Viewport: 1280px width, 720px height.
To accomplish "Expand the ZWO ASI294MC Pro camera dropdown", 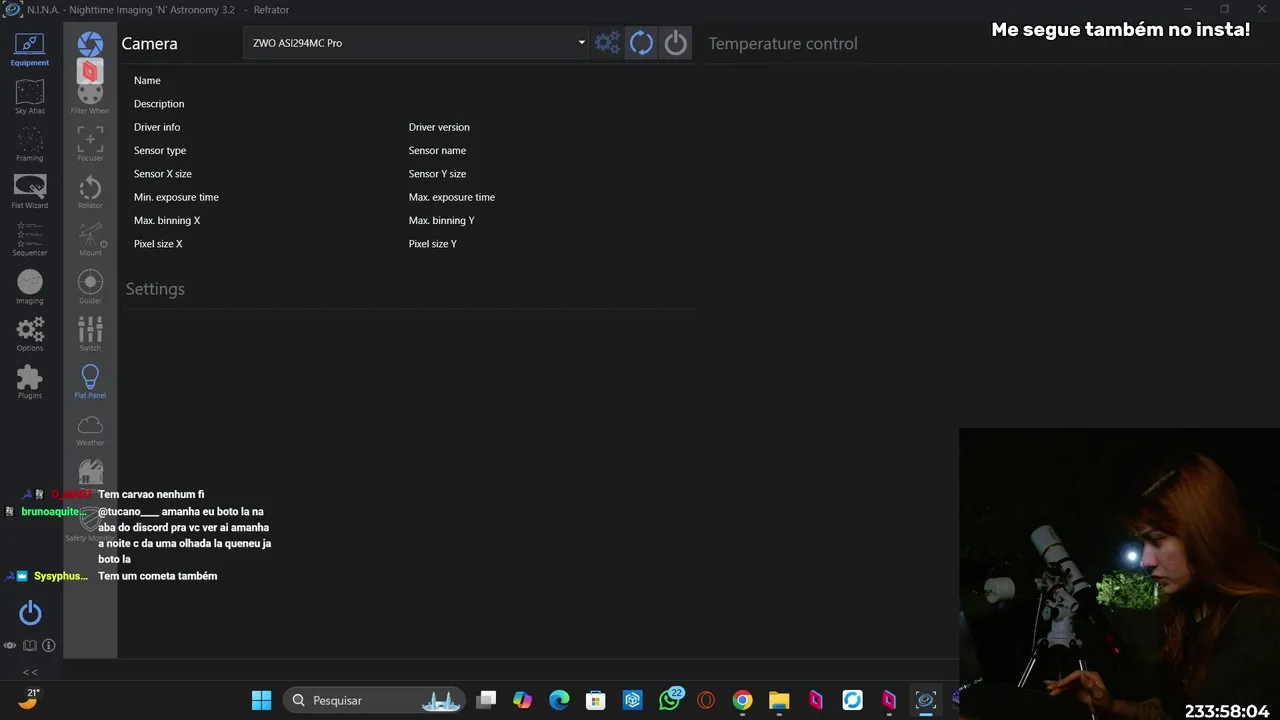I will 416,43.
